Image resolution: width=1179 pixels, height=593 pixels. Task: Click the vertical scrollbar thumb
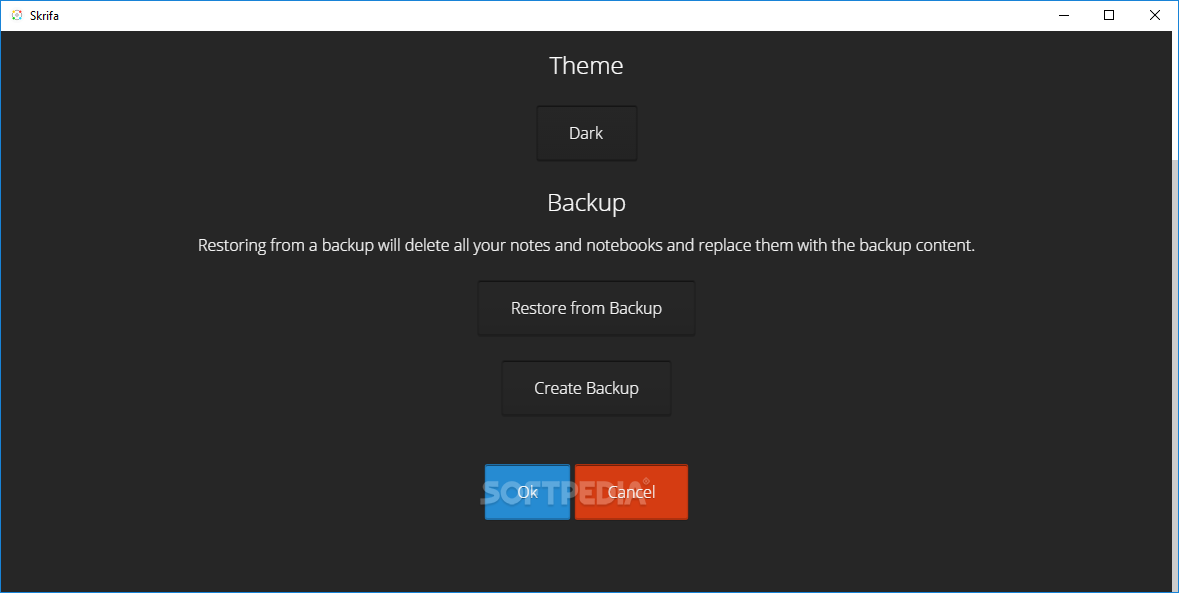pyautogui.click(x=1174, y=374)
